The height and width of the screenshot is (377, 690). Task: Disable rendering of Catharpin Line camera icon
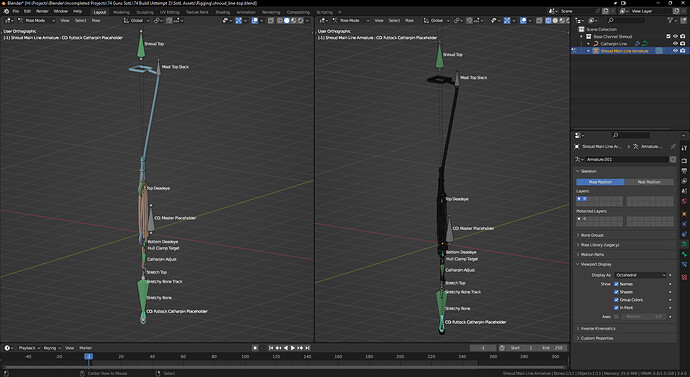click(683, 44)
